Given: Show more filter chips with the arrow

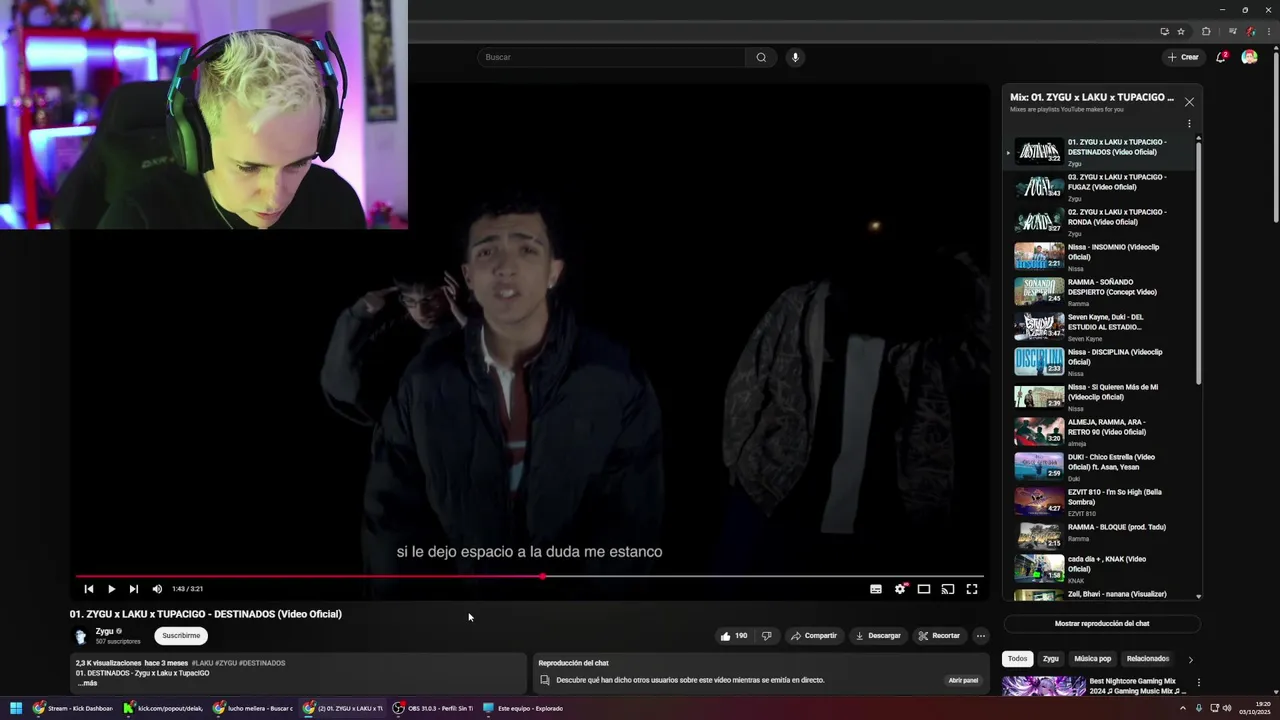Looking at the screenshot, I should [x=1190, y=659].
